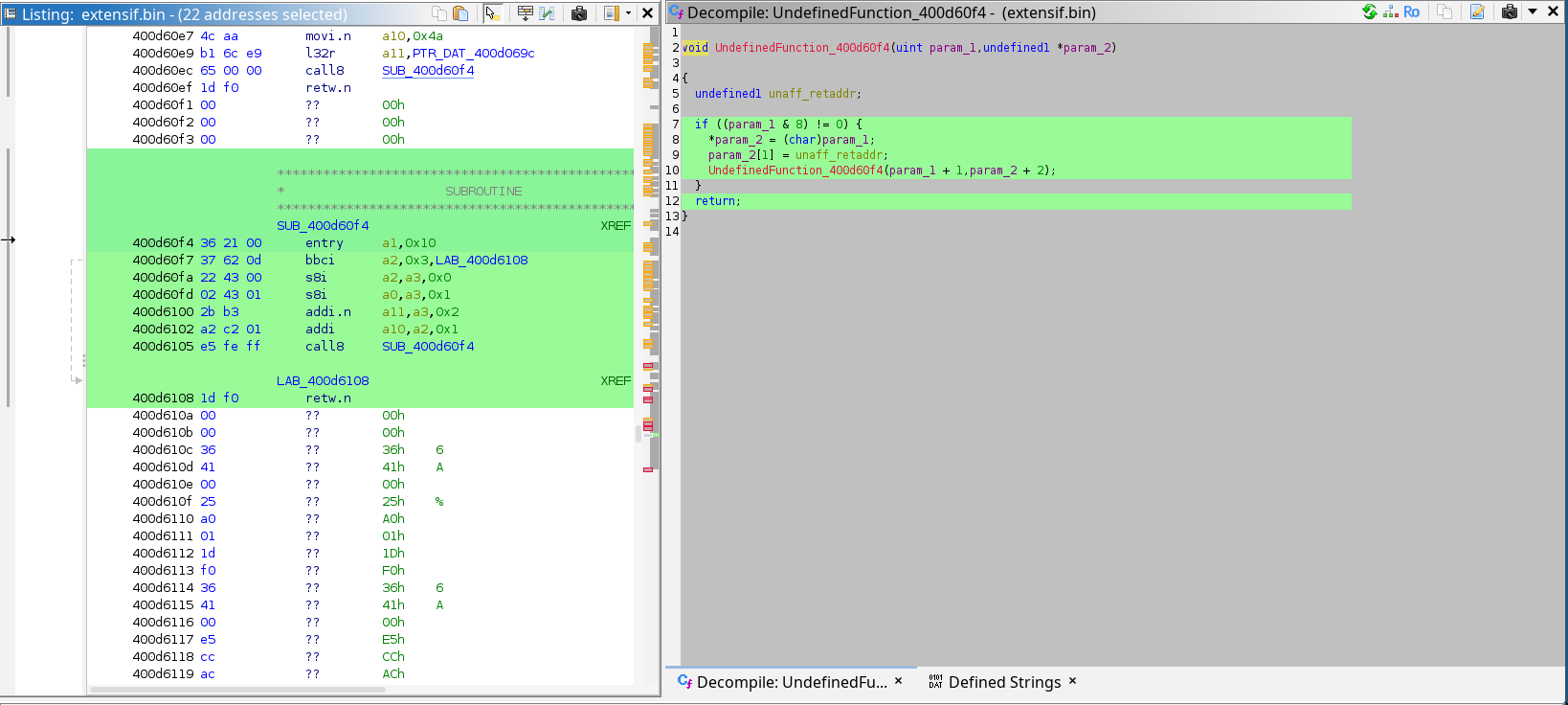Expand the Listing fields dropdown arrow
The width and height of the screenshot is (1568, 705).
628,13
